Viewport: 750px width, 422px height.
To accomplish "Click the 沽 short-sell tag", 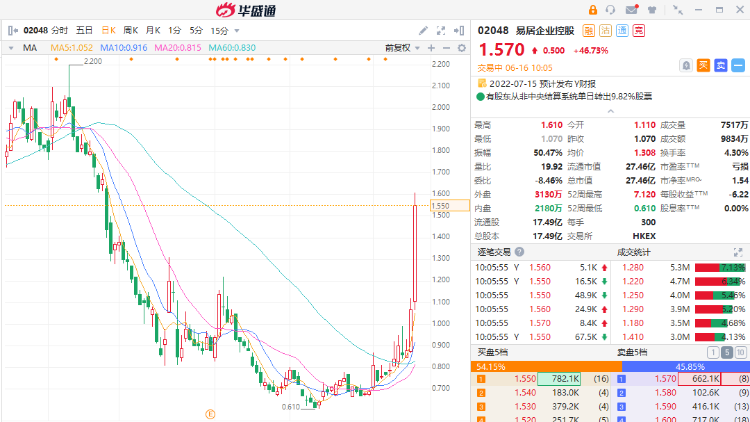I will click(x=605, y=31).
